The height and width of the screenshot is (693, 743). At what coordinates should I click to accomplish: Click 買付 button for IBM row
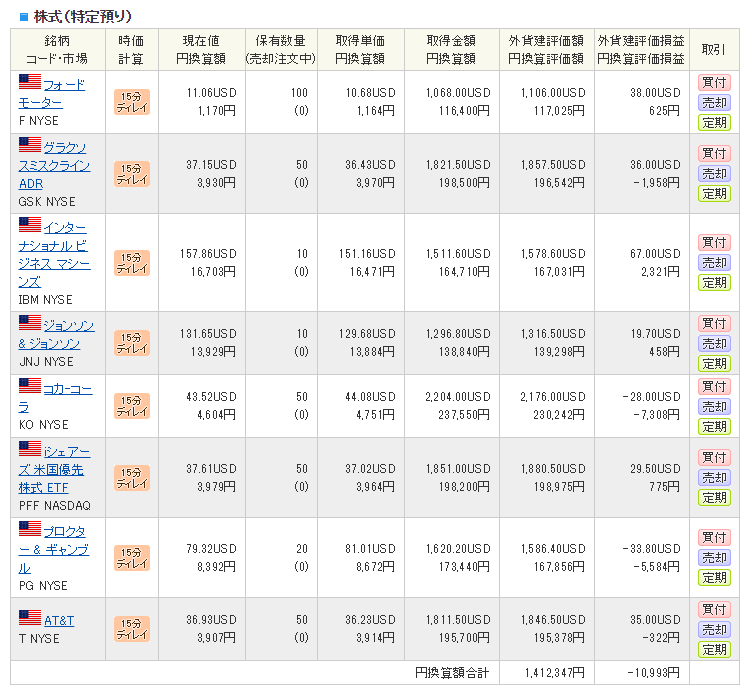[714, 243]
